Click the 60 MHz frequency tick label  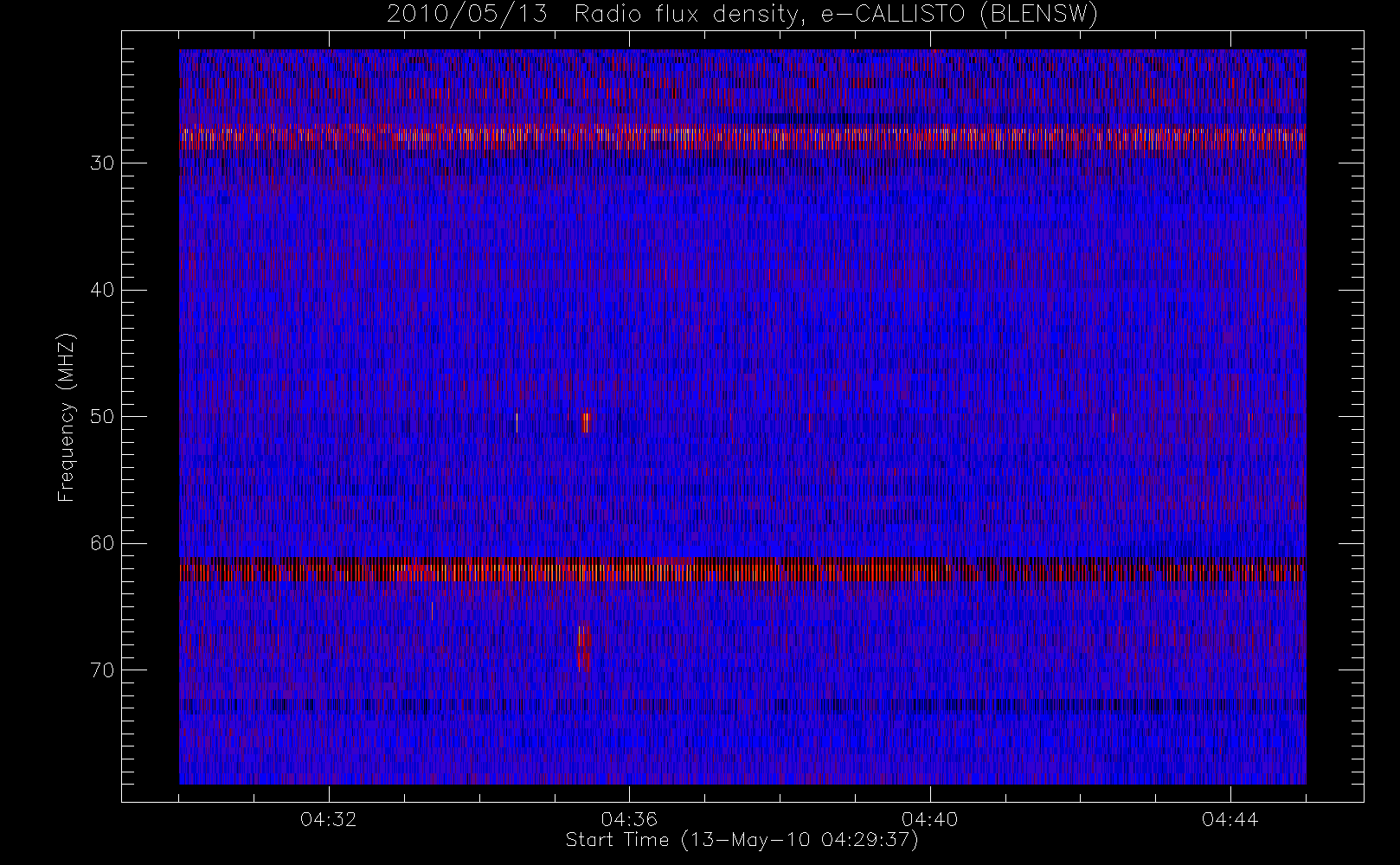(102, 543)
